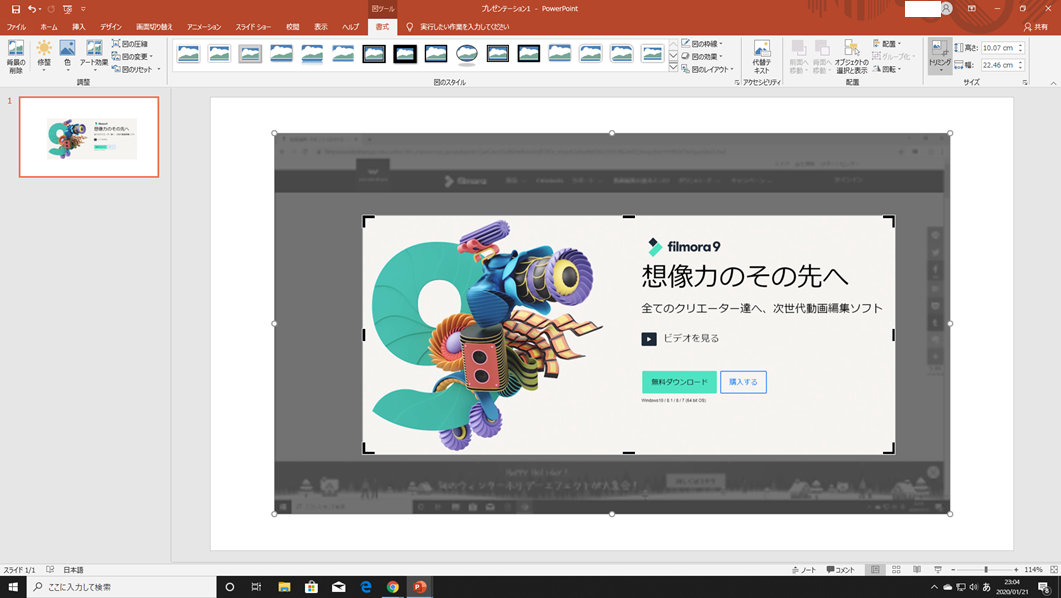
Task: Open File Explorer from the taskbar
Action: pos(284,586)
